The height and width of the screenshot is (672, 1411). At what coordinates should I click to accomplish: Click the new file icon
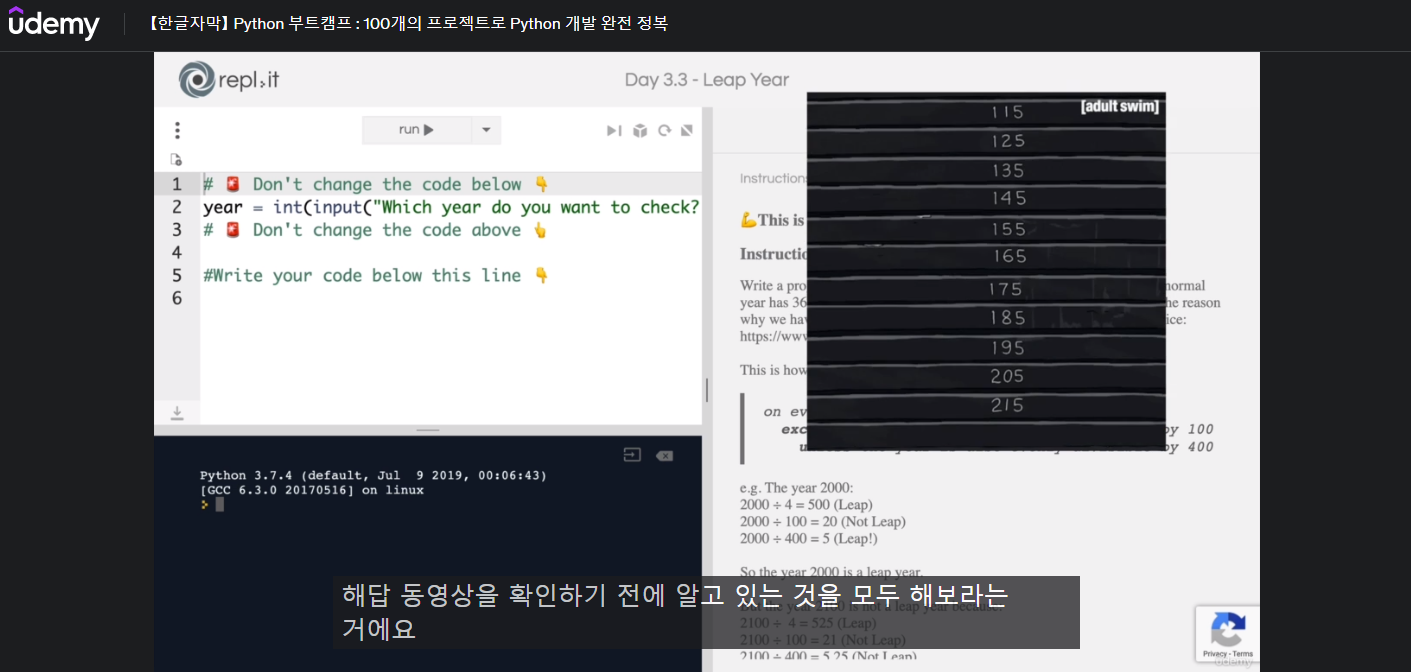click(177, 159)
